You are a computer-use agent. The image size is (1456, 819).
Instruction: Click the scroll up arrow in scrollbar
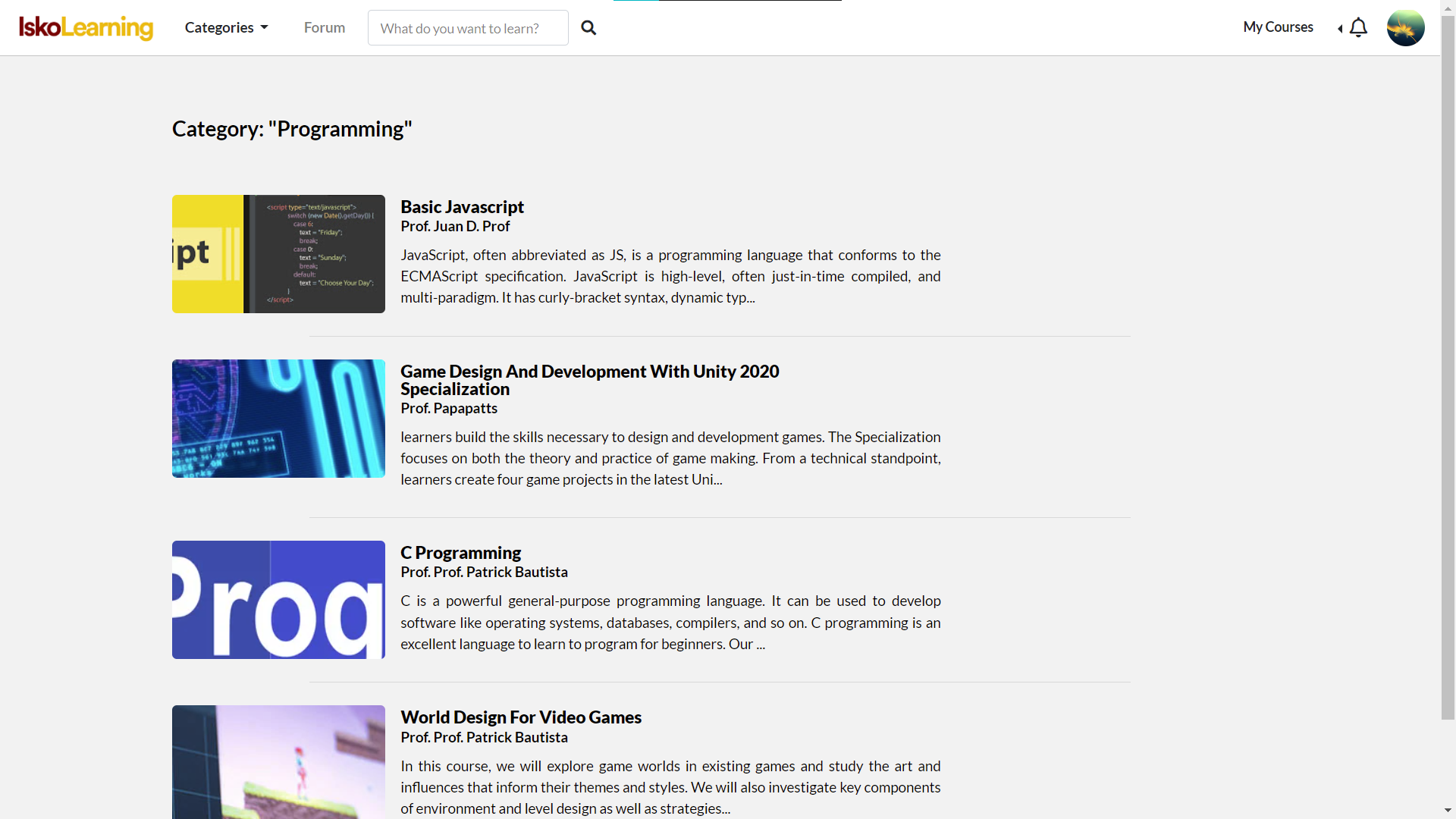tap(1448, 7)
